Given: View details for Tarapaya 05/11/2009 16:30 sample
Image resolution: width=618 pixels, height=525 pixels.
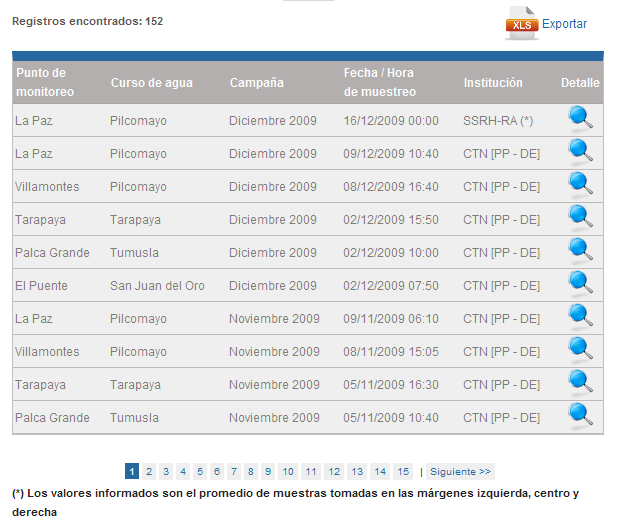Looking at the screenshot, I should (580, 383).
